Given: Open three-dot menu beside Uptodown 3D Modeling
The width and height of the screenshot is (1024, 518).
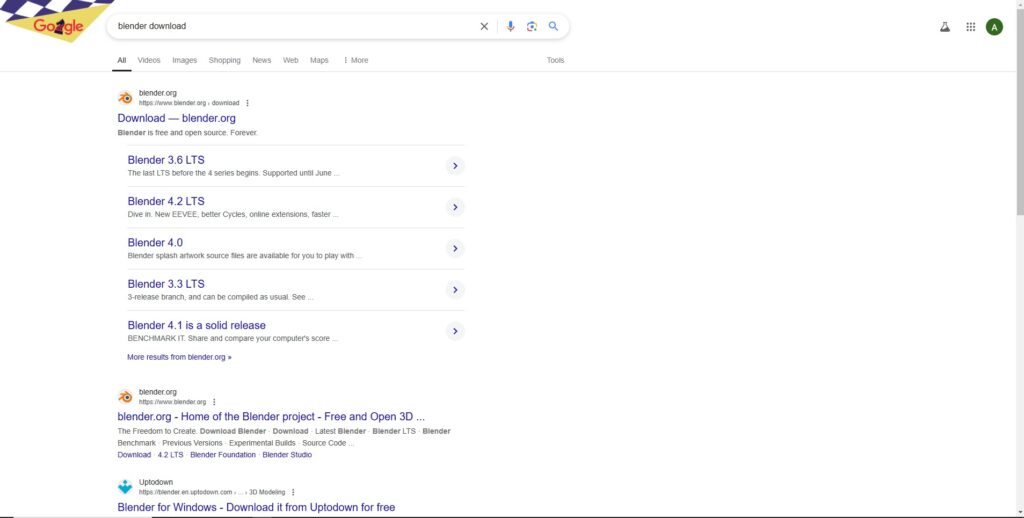Looking at the screenshot, I should pyautogui.click(x=293, y=492).
